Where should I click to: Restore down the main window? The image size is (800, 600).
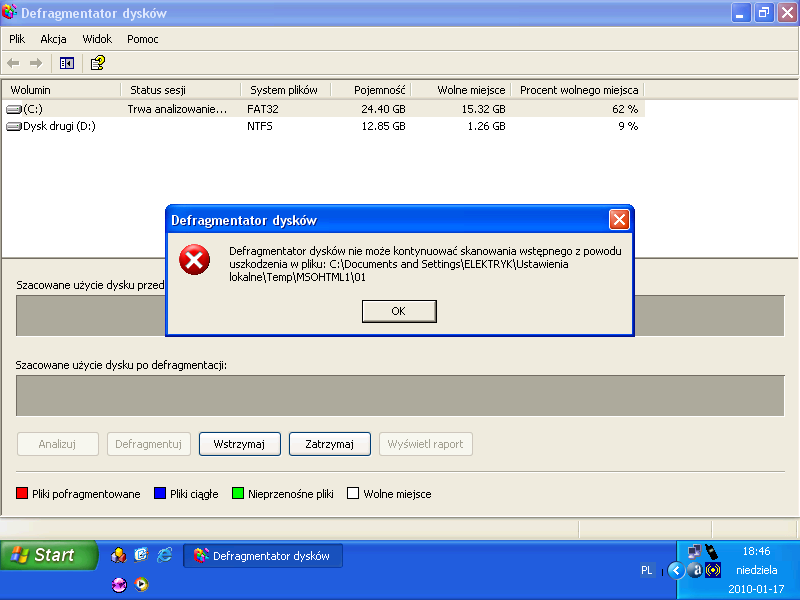[764, 13]
